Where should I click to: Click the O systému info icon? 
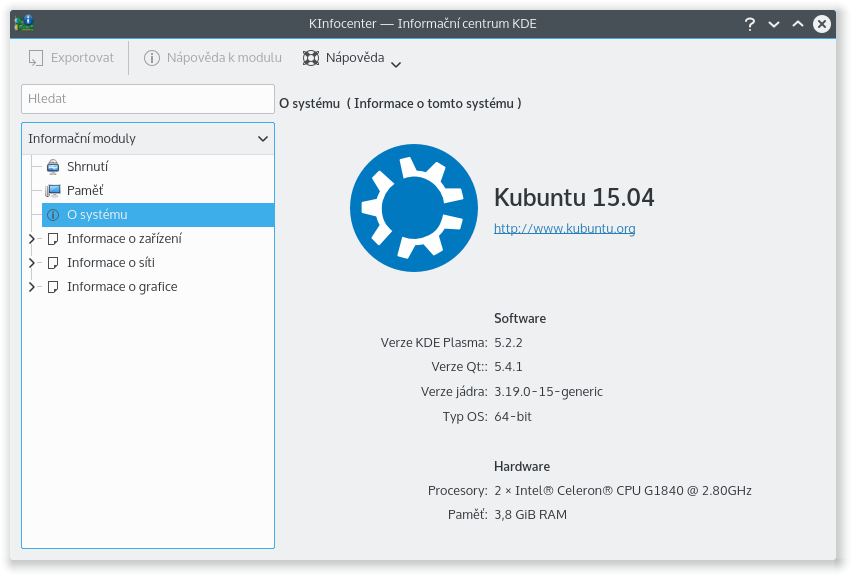53,215
